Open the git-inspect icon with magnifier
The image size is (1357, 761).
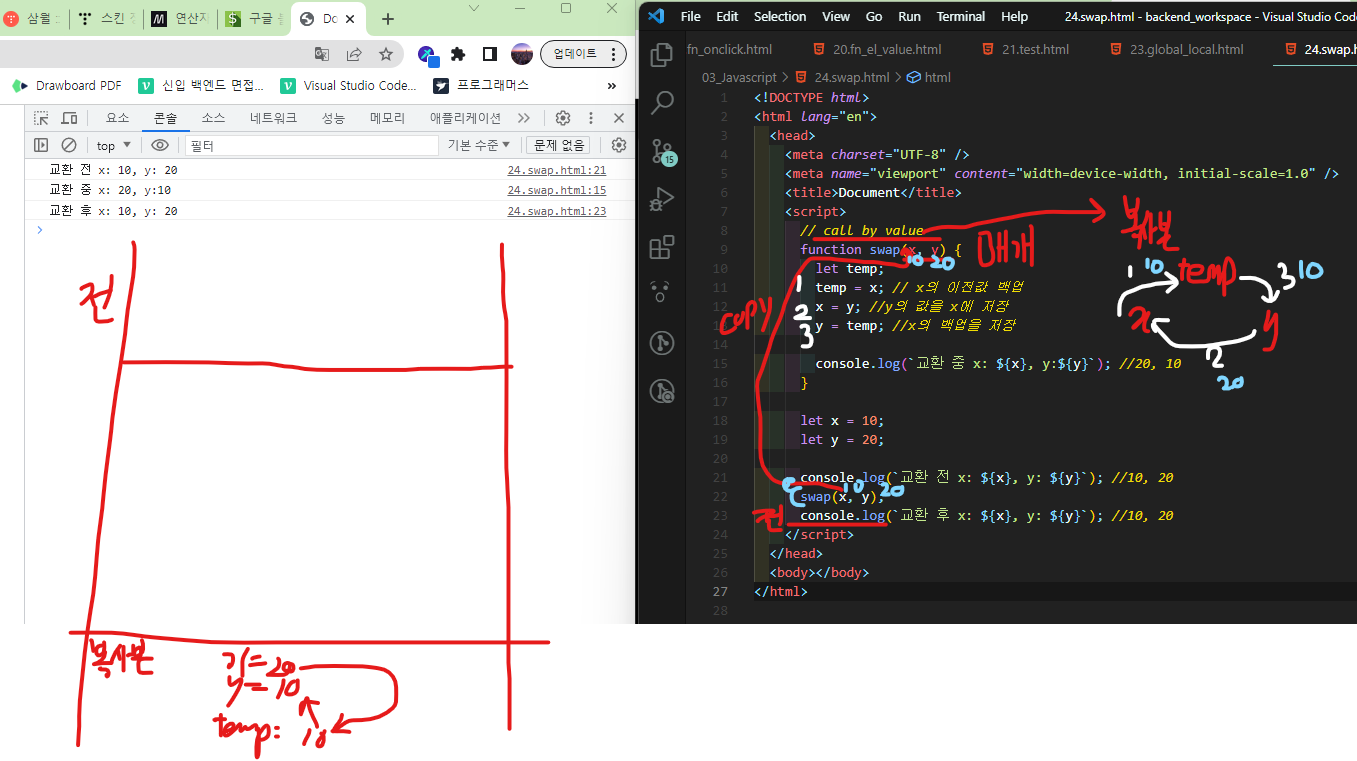click(661, 391)
